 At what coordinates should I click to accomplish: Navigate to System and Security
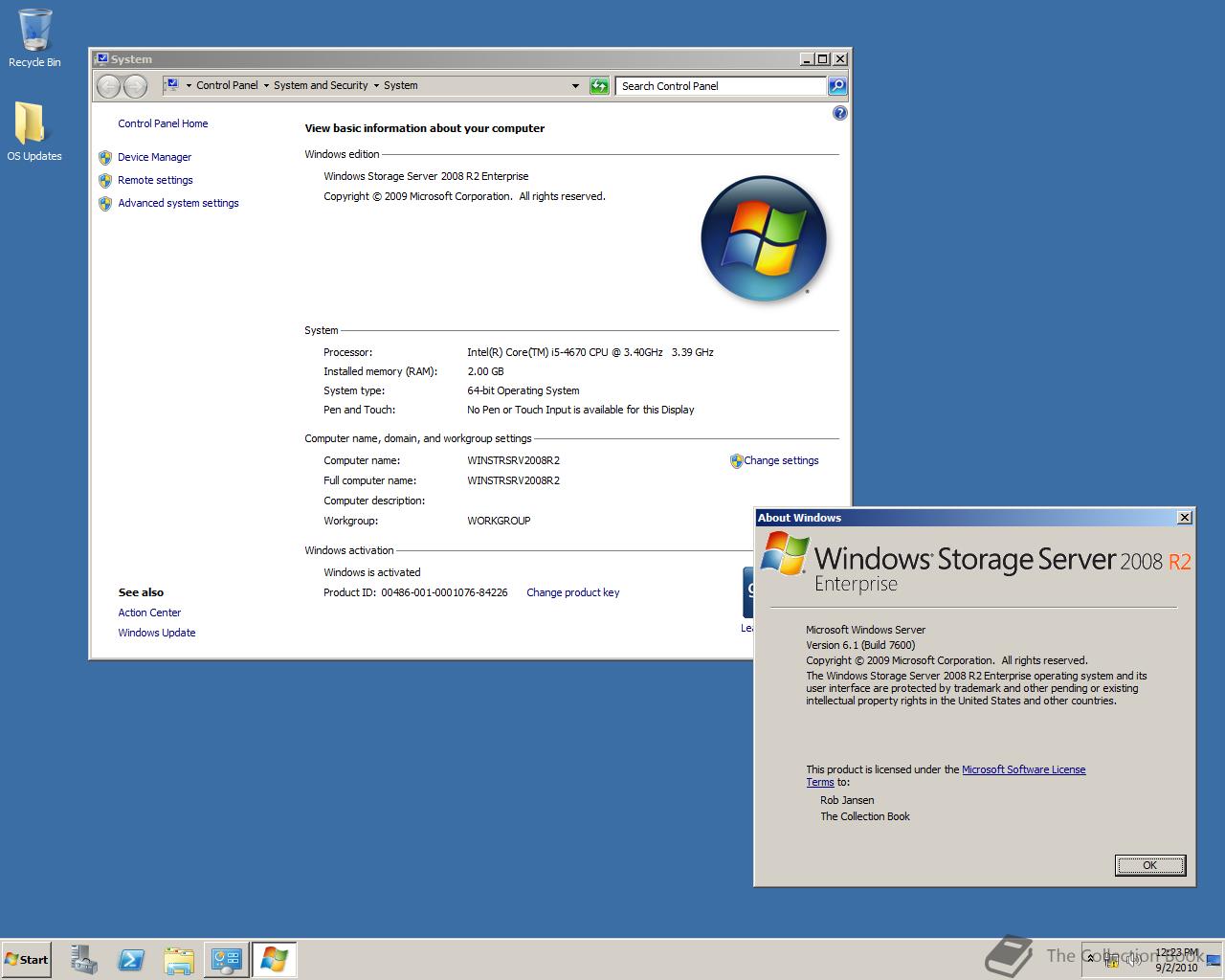click(x=322, y=85)
